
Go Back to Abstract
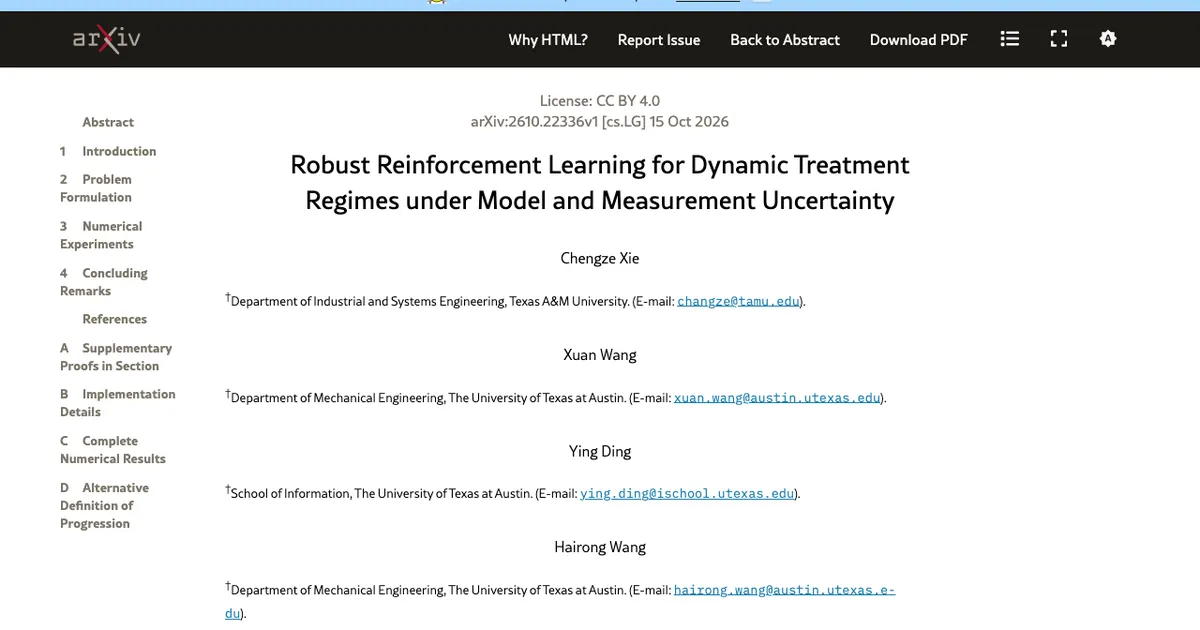pyautogui.click(x=785, y=40)
